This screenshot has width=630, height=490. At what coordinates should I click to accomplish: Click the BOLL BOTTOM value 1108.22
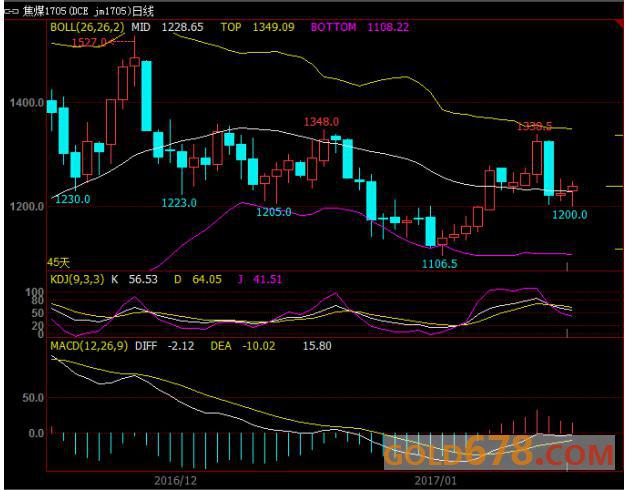click(387, 27)
